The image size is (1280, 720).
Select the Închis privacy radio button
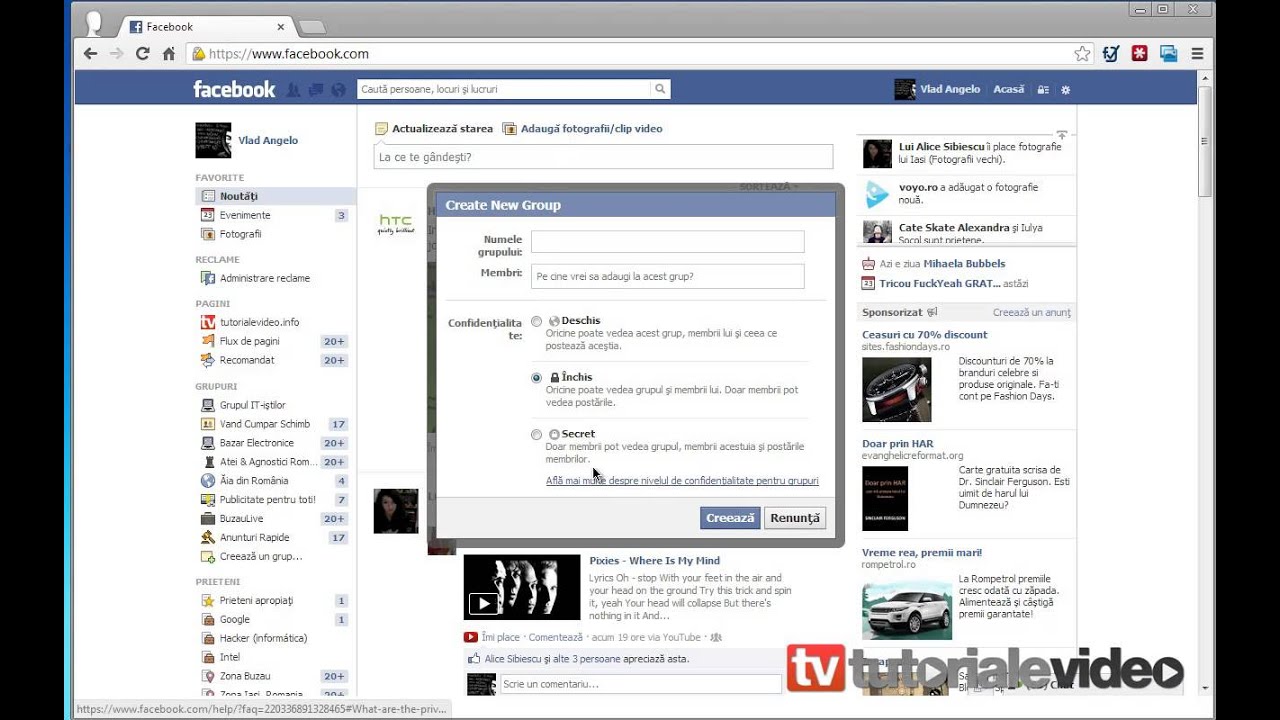537,378
